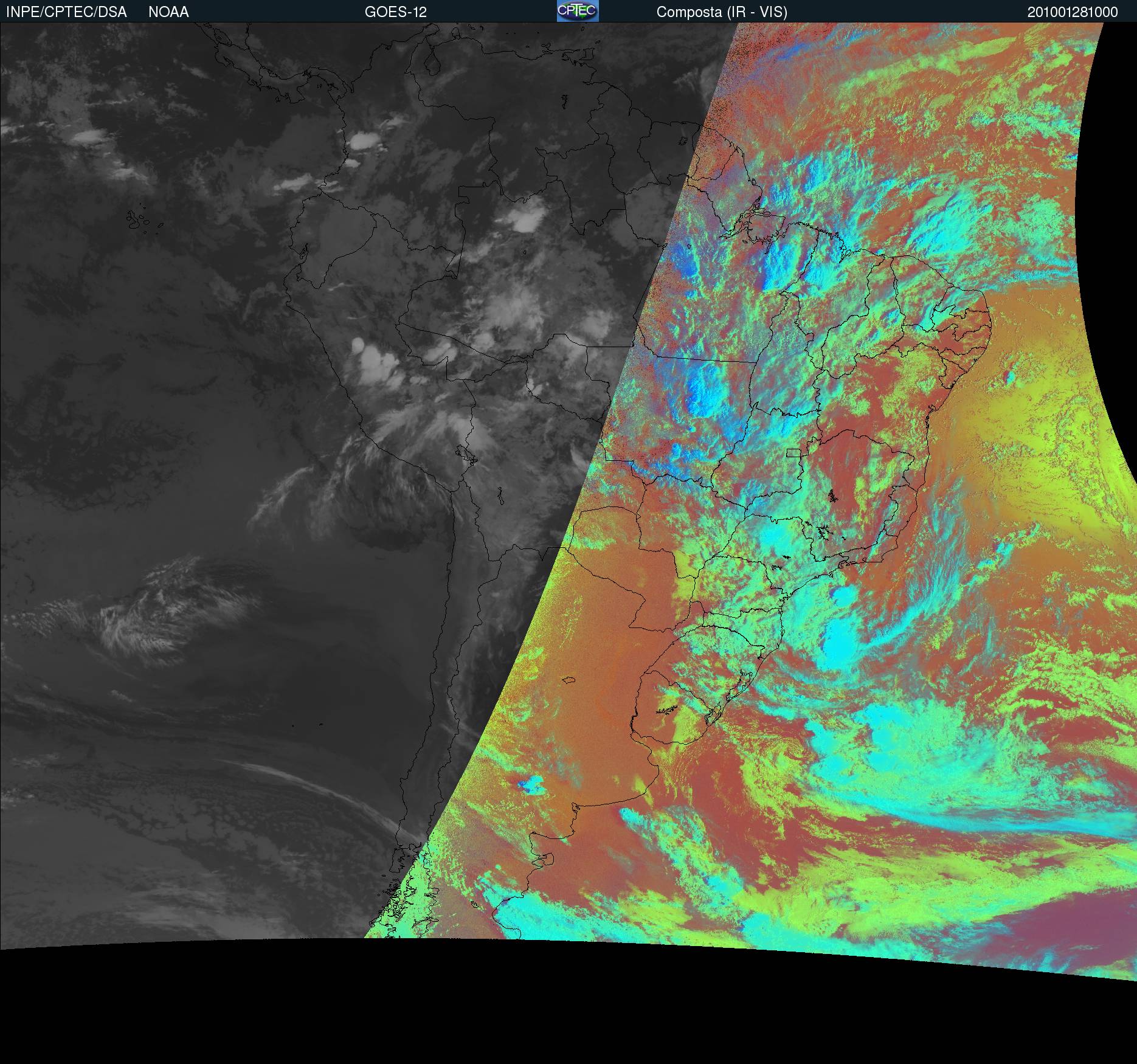Click the CPTEC logo in the header
The image size is (1137, 1064).
click(578, 11)
